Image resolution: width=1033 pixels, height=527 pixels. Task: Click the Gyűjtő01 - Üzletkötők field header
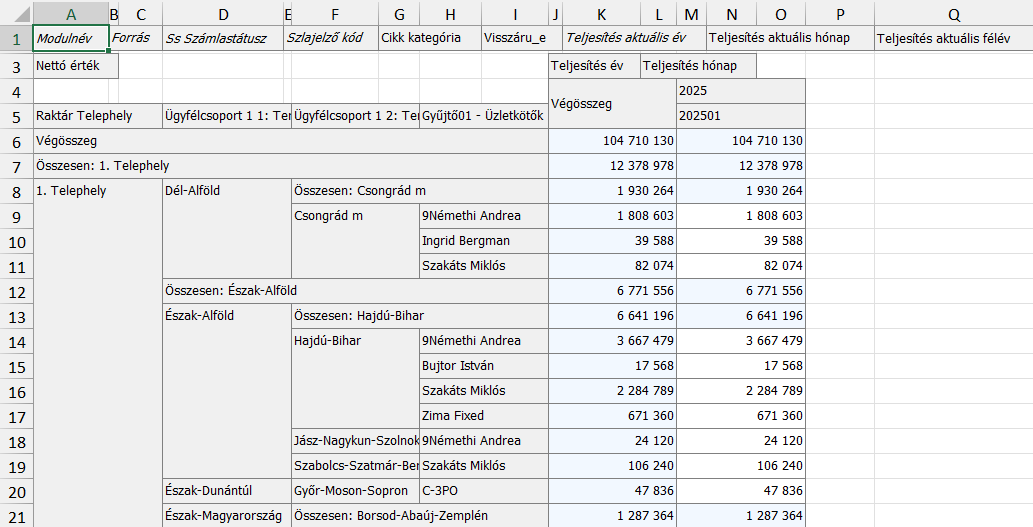coord(484,116)
